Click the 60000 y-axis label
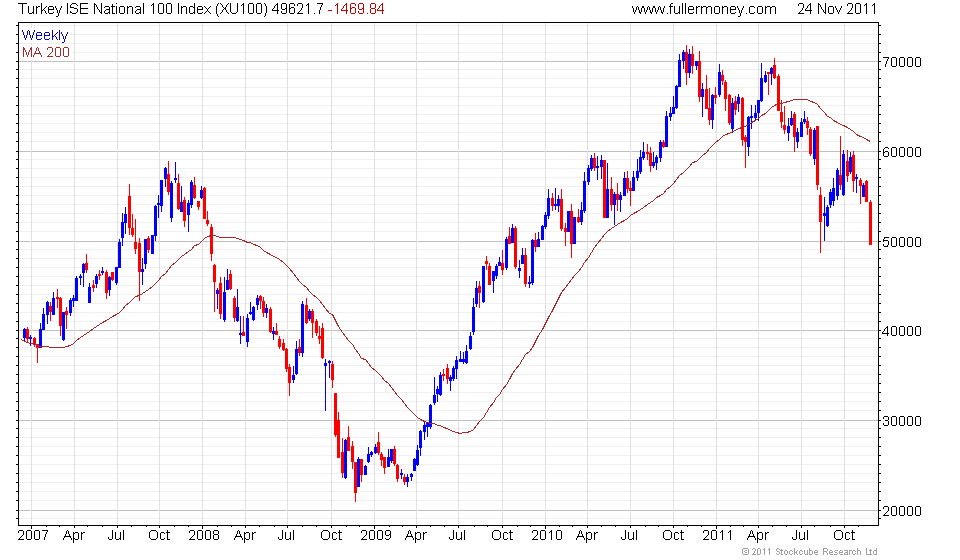 [x=902, y=152]
